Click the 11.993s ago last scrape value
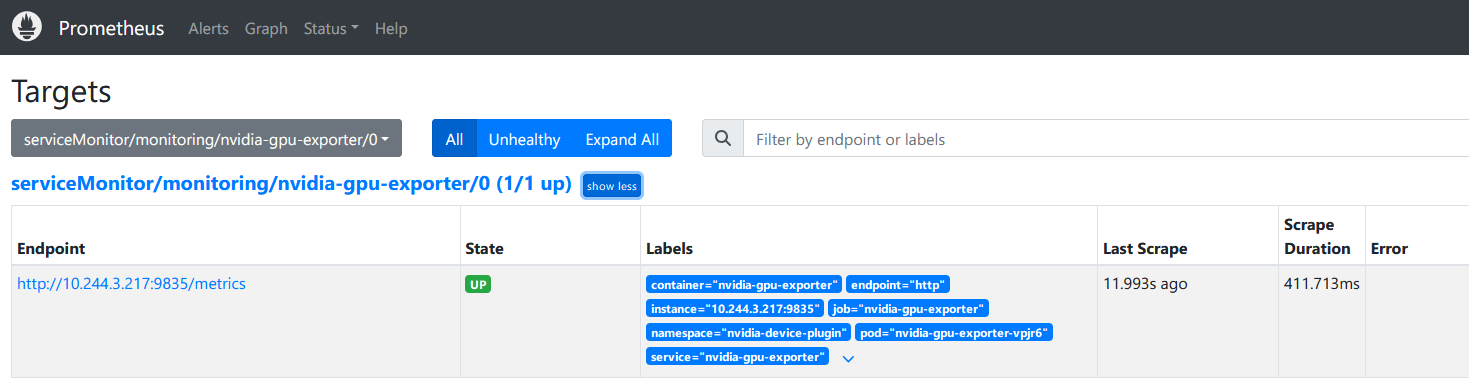Viewport: 1469px width, 387px height. (x=1145, y=284)
